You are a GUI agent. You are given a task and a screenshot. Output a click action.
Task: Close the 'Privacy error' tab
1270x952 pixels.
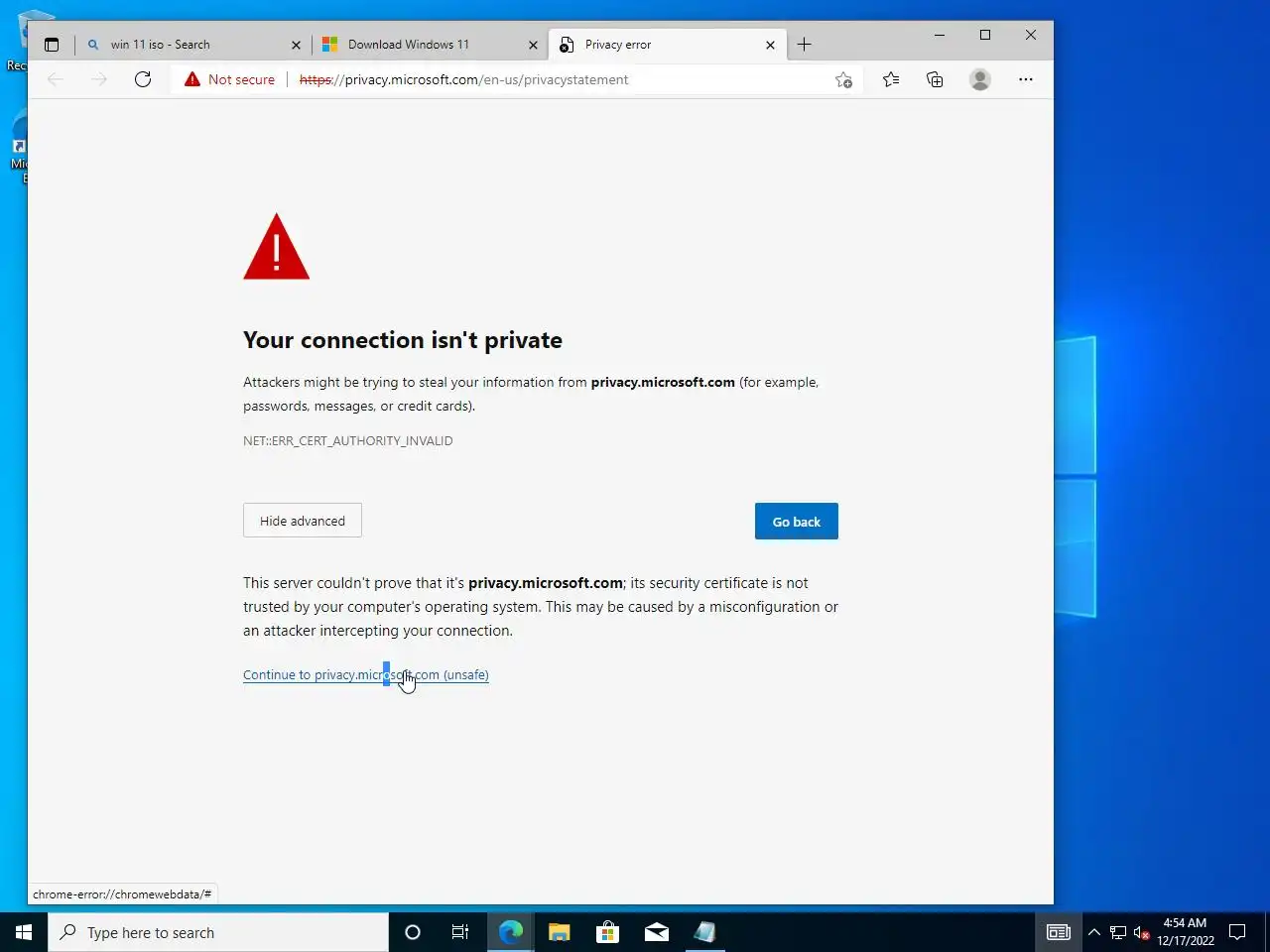tap(770, 45)
